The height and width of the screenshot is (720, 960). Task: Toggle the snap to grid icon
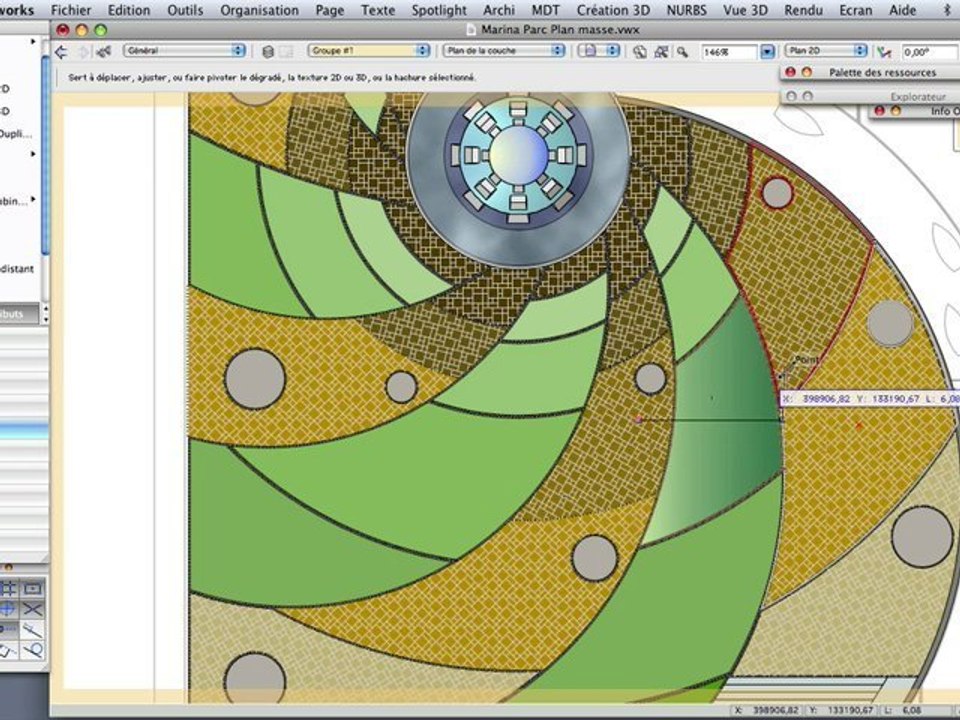[x=9, y=588]
